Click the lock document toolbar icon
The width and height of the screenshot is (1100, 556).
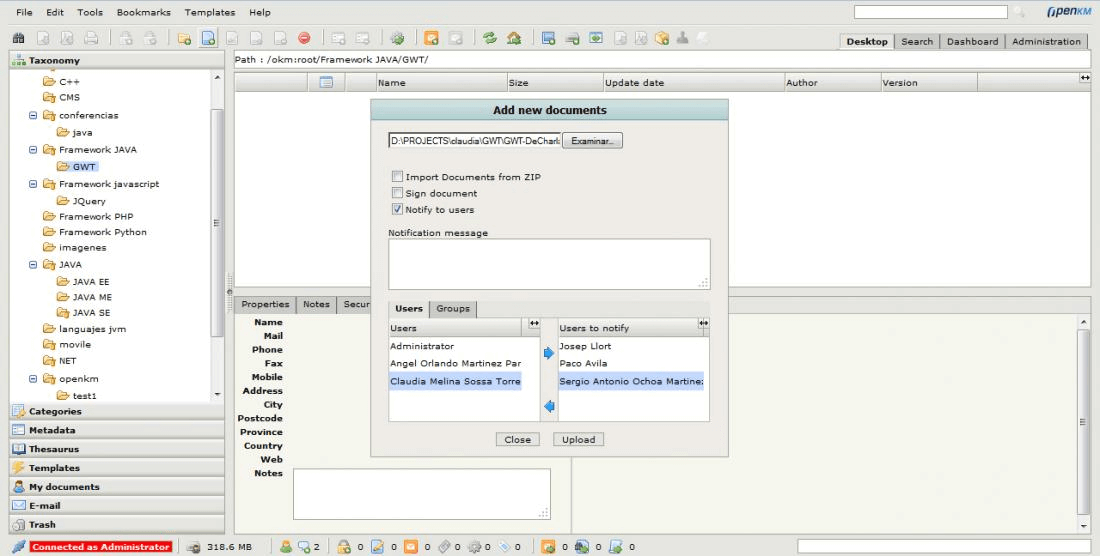(x=126, y=39)
